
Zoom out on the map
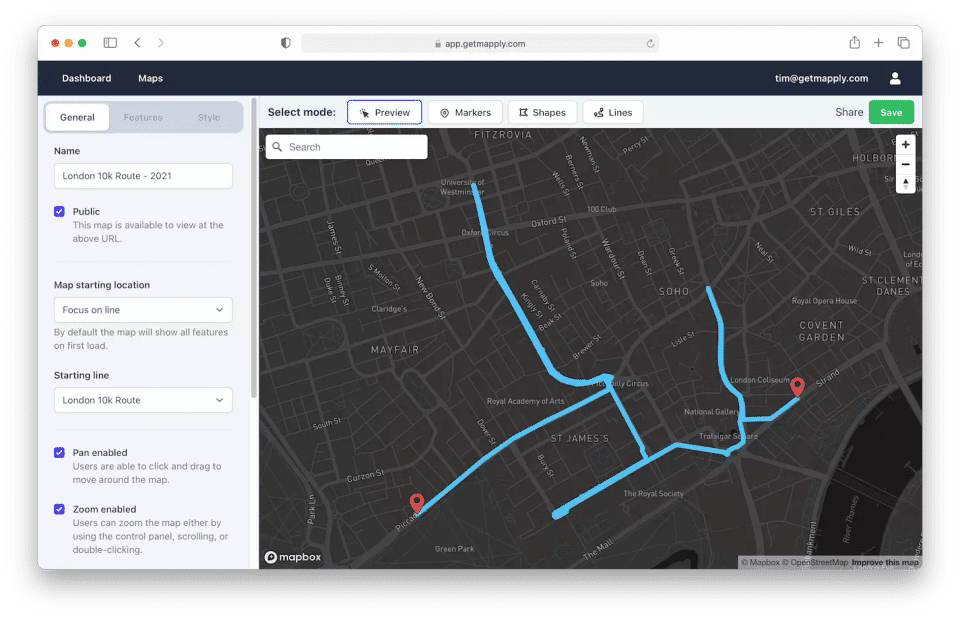coord(906,164)
